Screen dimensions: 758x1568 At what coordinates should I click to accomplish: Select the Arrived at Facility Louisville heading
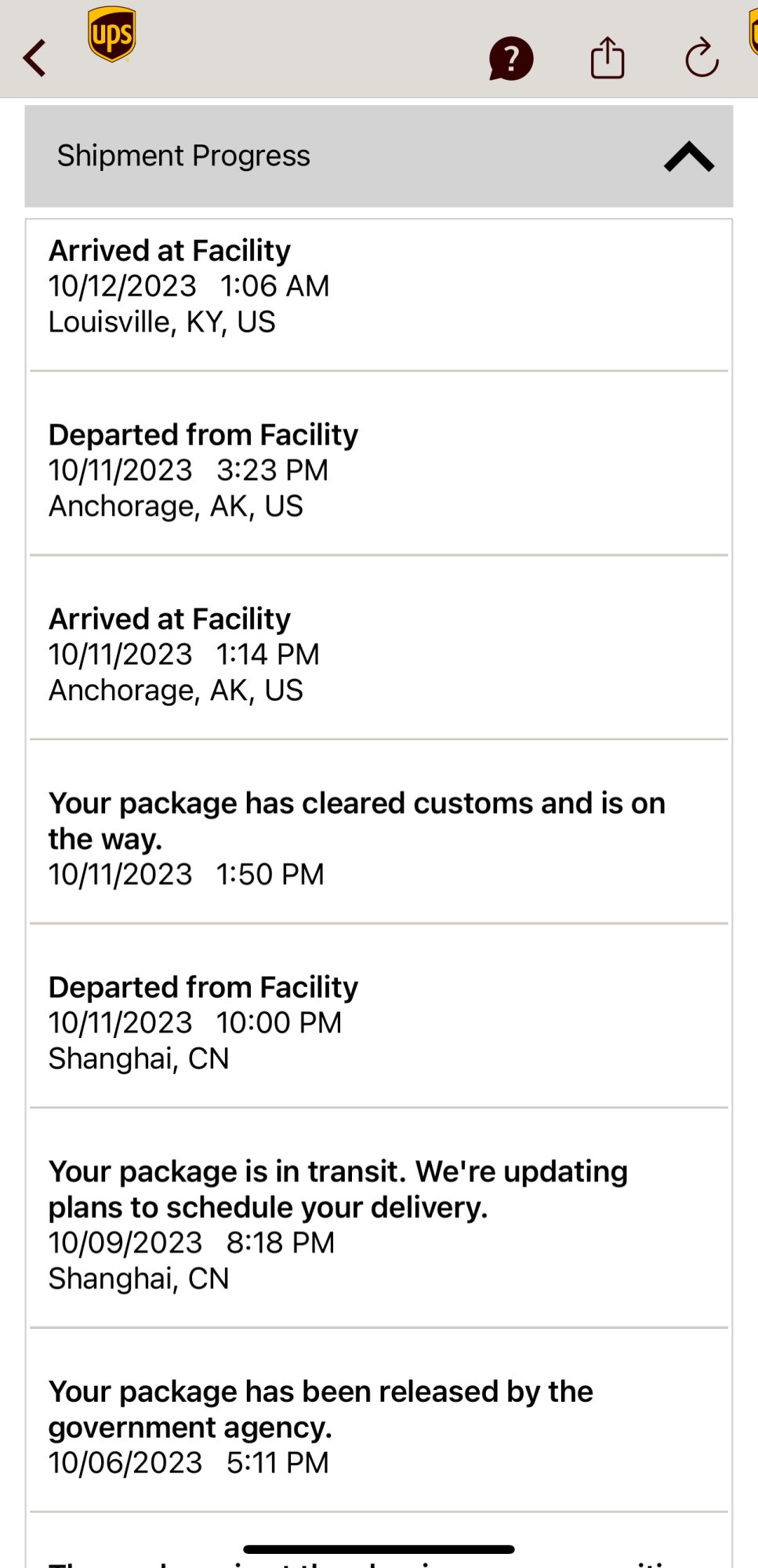(x=169, y=251)
